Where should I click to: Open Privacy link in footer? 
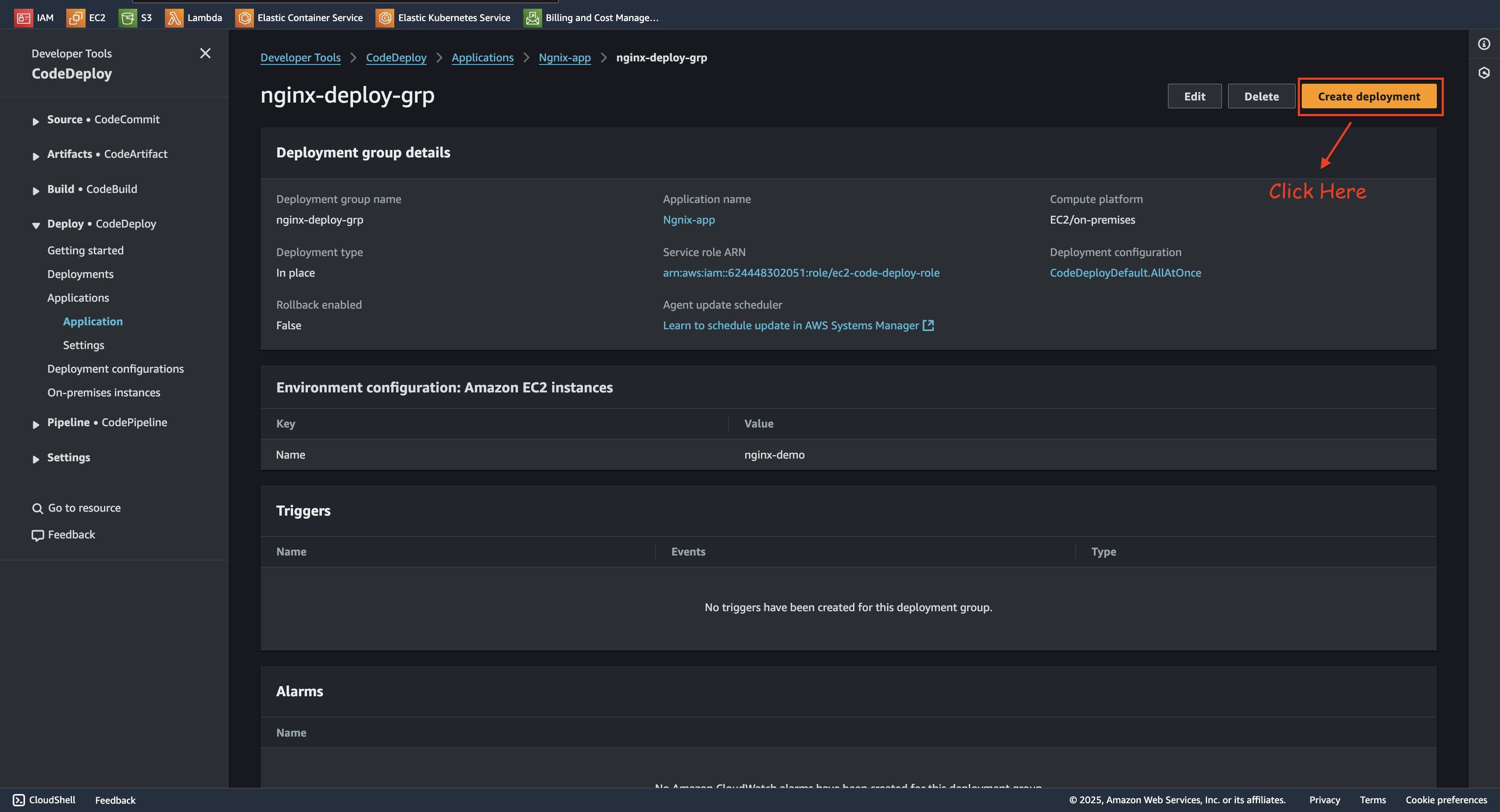coord(1324,800)
